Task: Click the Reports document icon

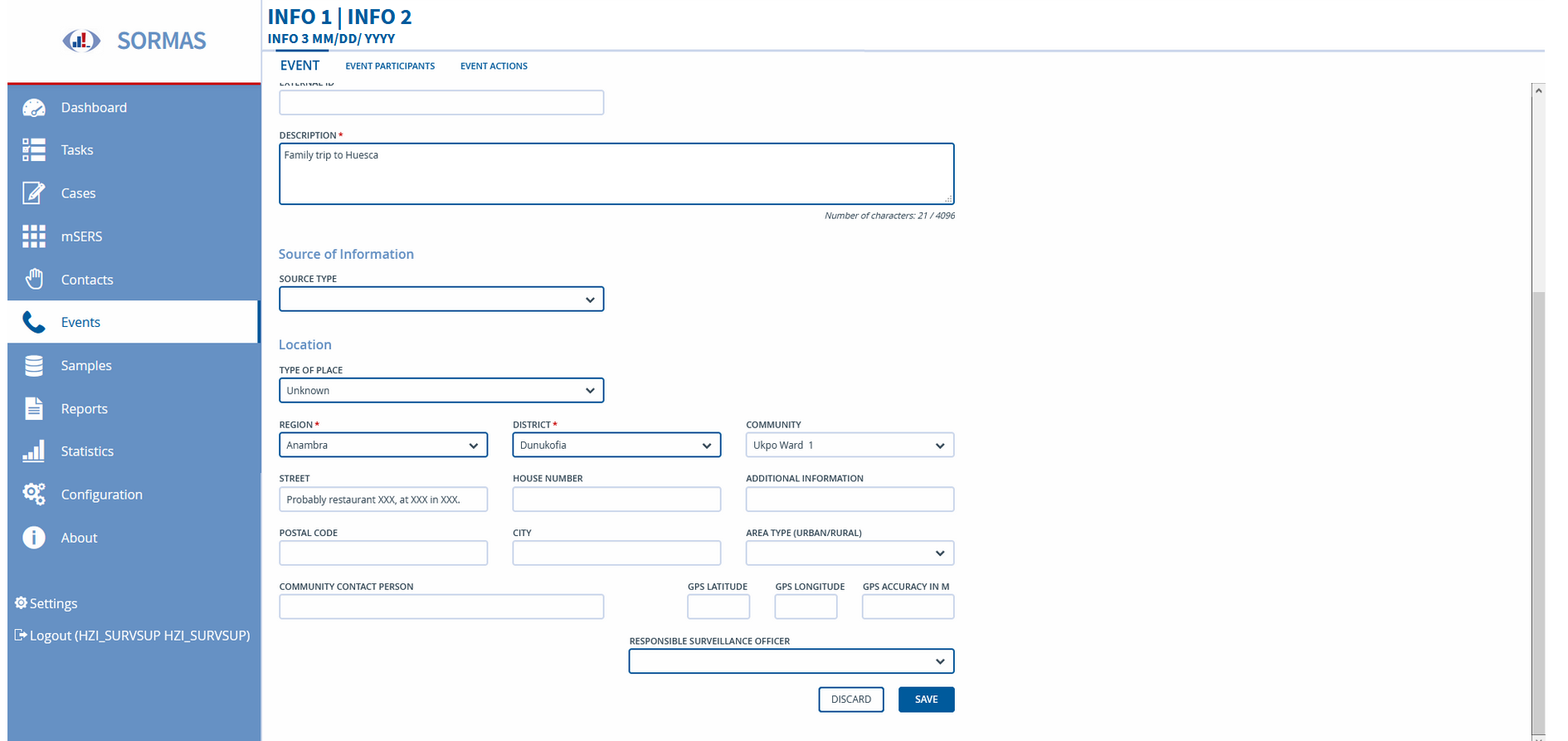Action: [34, 408]
